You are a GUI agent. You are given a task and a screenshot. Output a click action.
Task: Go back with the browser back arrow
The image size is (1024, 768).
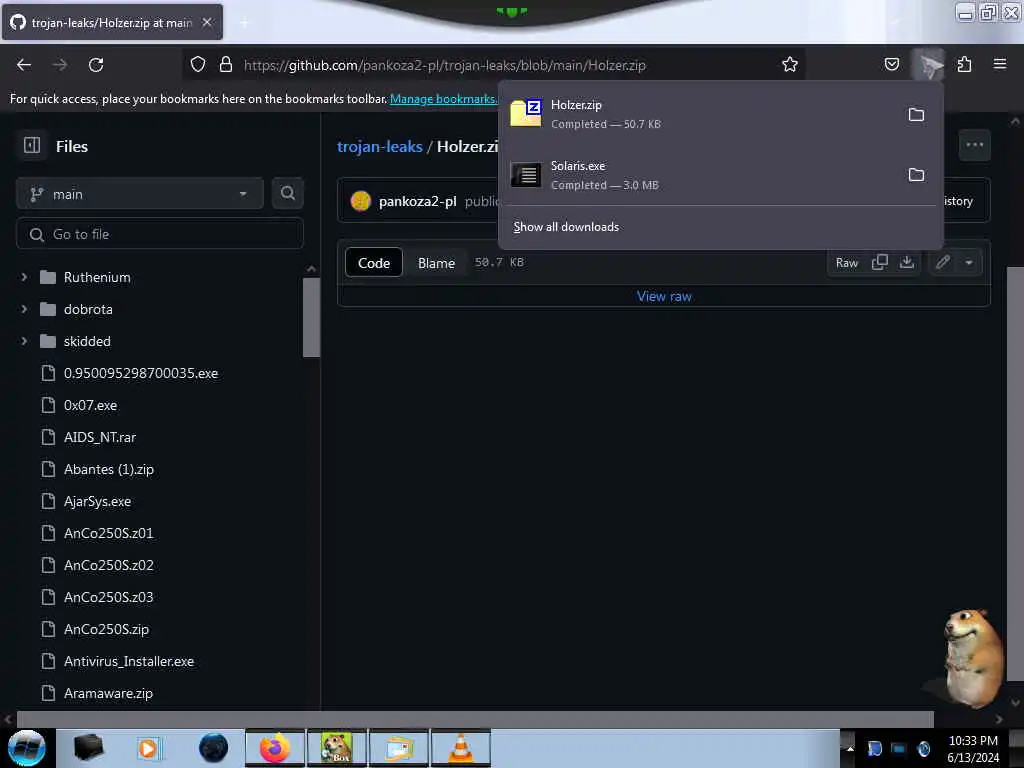[x=24, y=65]
